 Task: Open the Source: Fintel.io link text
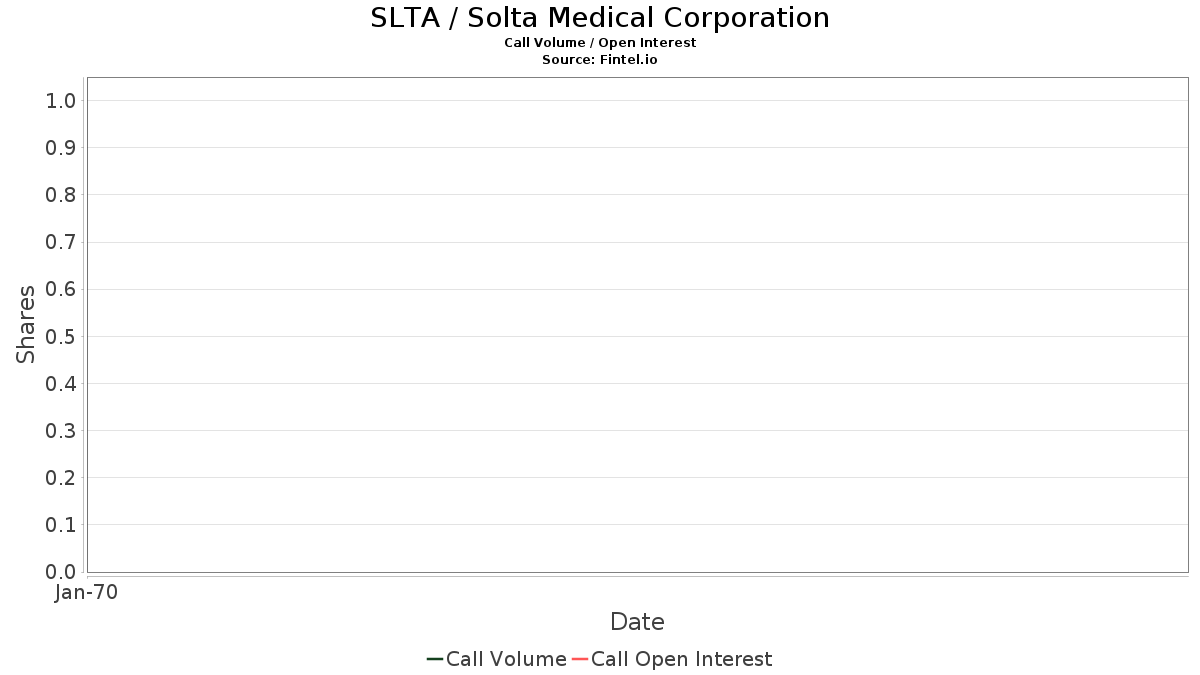click(600, 60)
